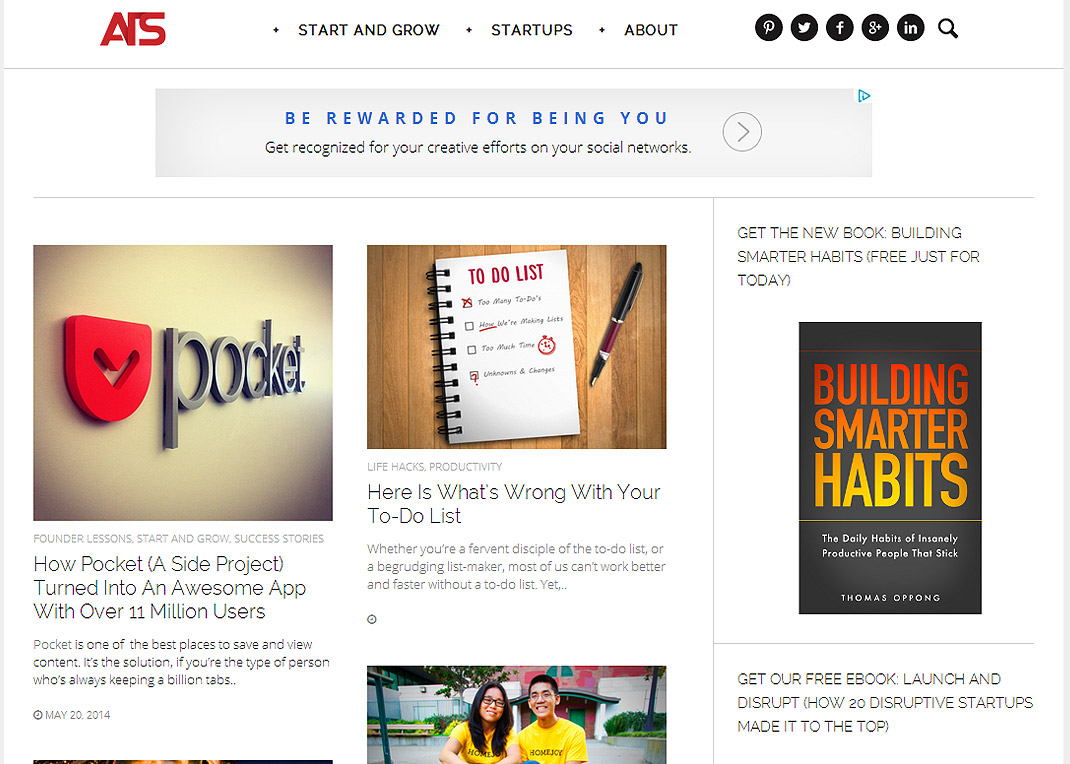This screenshot has width=1070, height=764.
Task: Select the Founder Lessons category link
Action: pyautogui.click(x=82, y=539)
